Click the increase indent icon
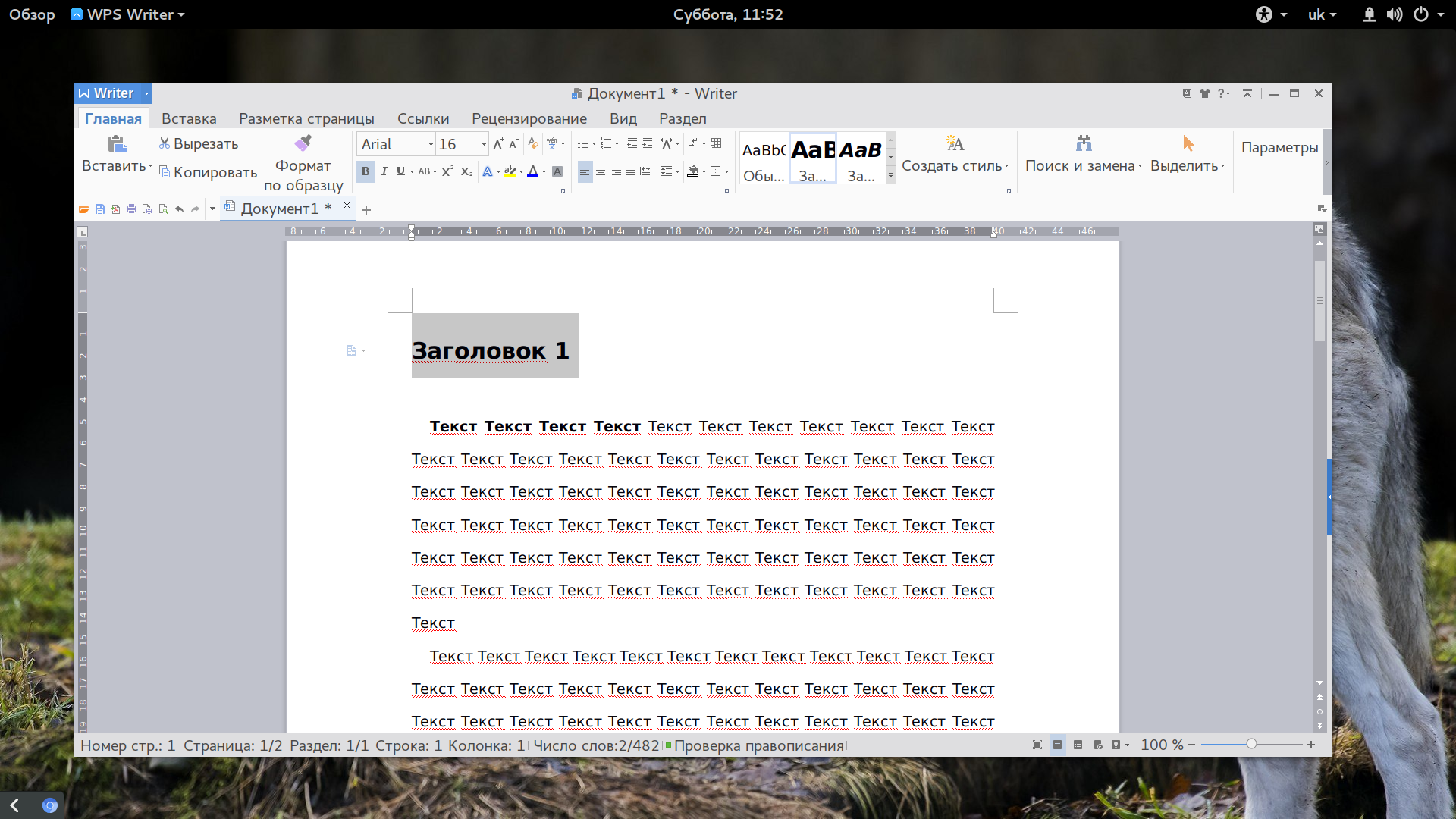 tap(647, 143)
